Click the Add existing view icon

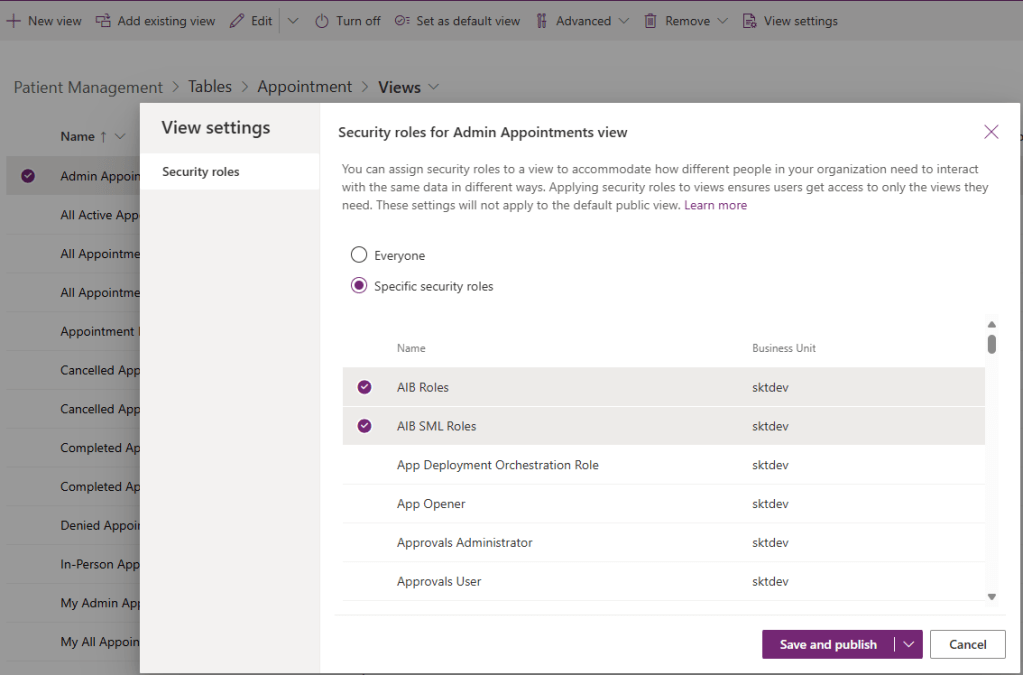103,21
